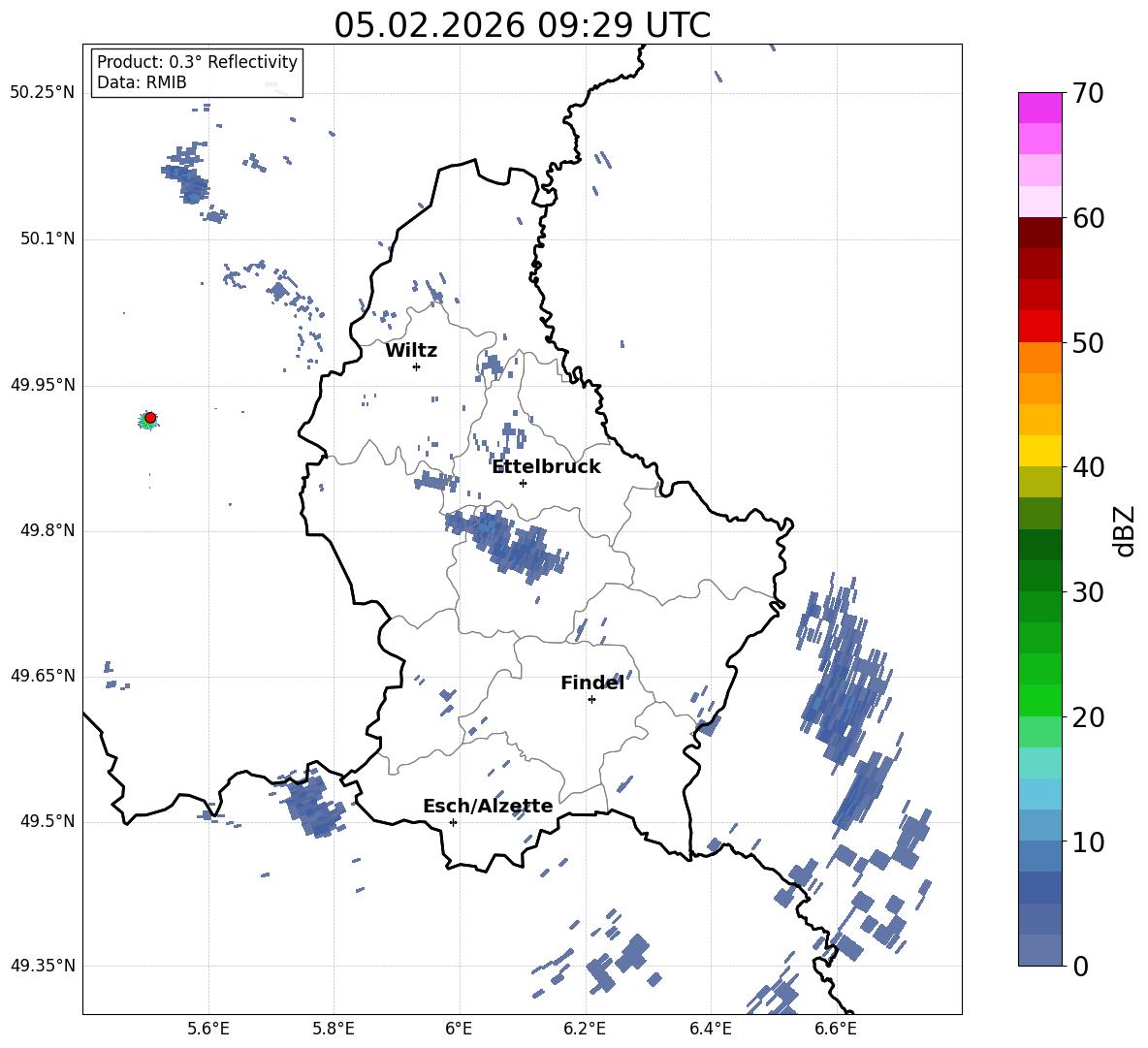
Task: Click the Ettelbruck location cross marker
Action: pyautogui.click(x=523, y=483)
